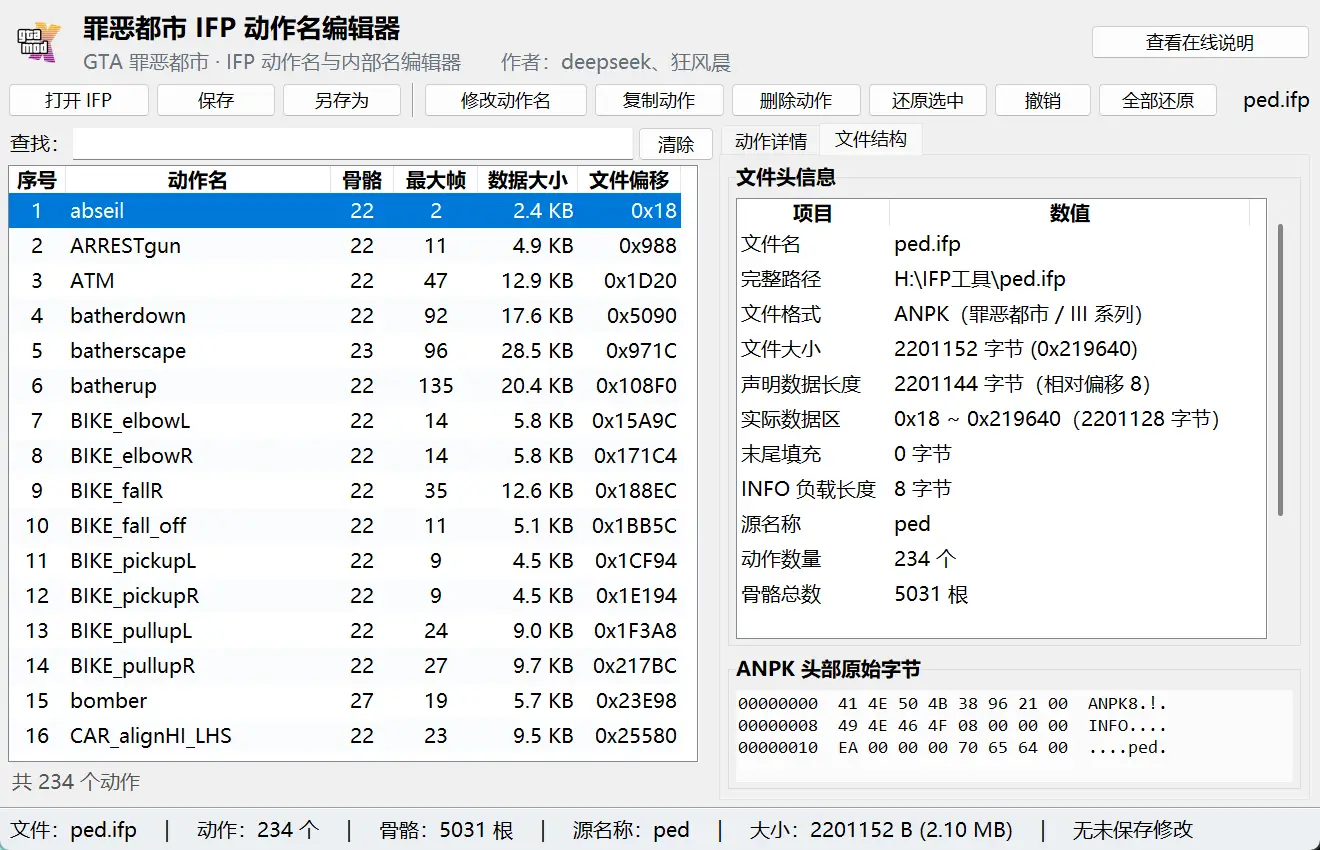Image resolution: width=1320 pixels, height=850 pixels.
Task: Click the 完整路径 value H:\IFP工具\ped.ifp
Action: pyautogui.click(x=980, y=279)
